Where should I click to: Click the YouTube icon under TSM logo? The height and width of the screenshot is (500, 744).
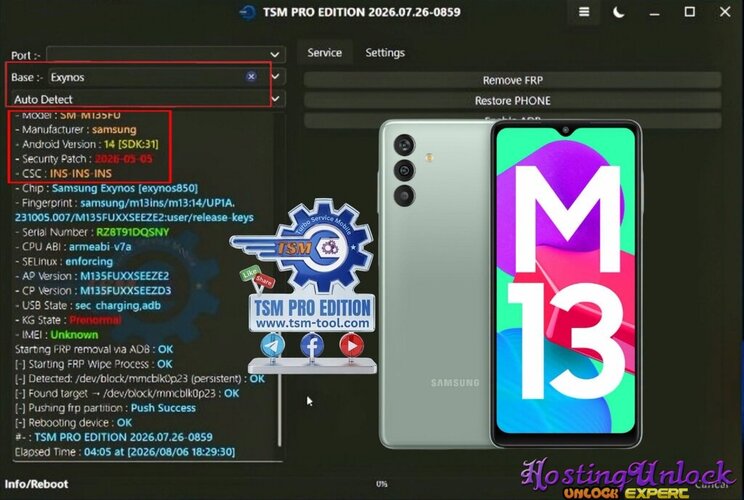click(x=351, y=345)
